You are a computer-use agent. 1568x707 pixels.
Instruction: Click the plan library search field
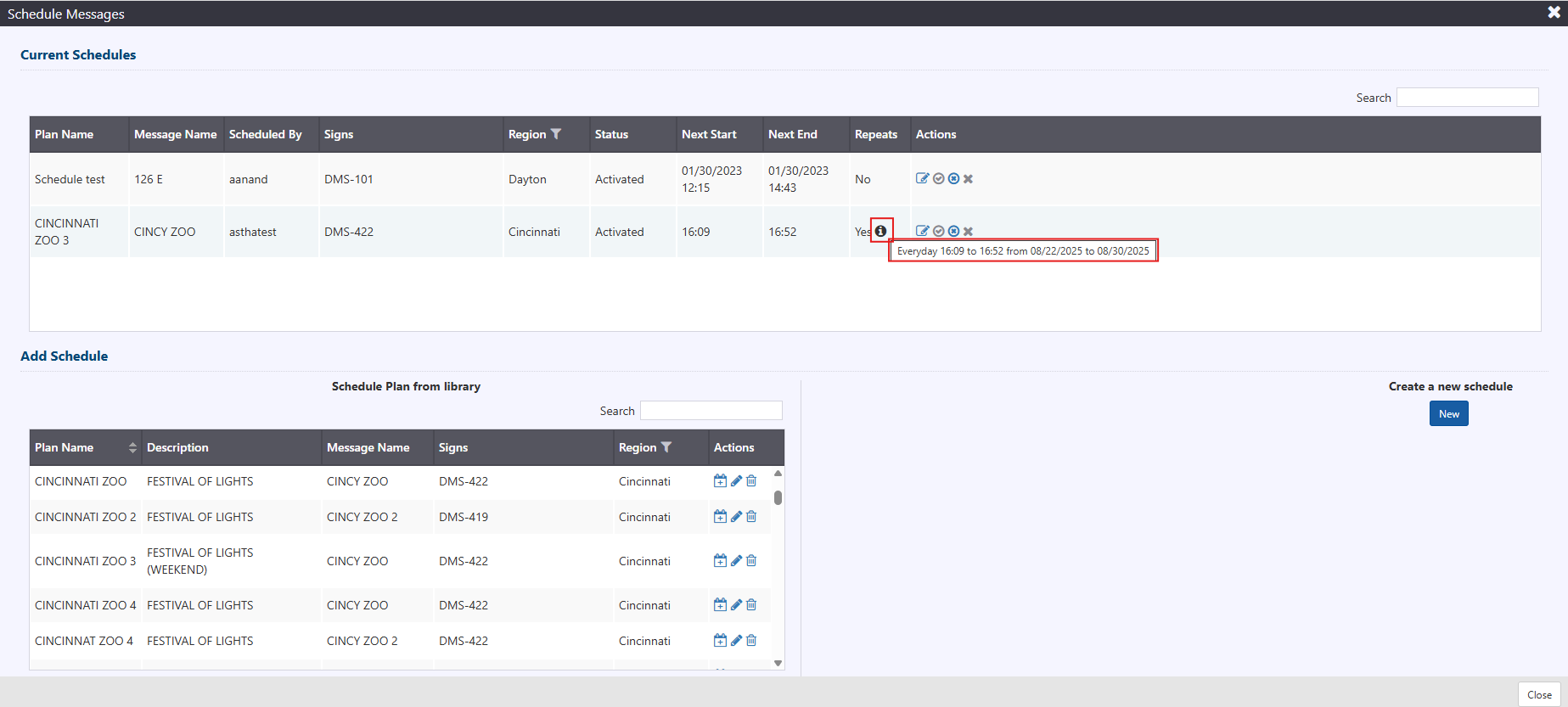(711, 411)
